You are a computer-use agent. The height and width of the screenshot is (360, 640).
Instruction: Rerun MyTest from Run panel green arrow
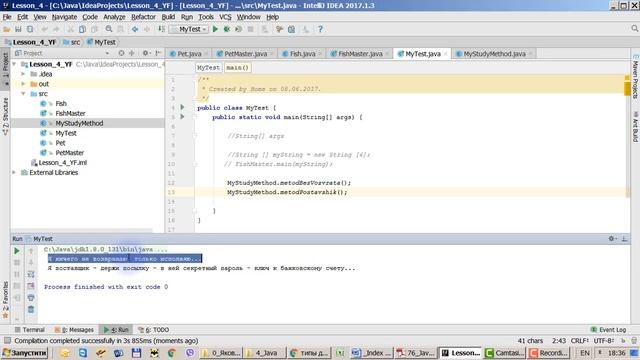pos(17,251)
